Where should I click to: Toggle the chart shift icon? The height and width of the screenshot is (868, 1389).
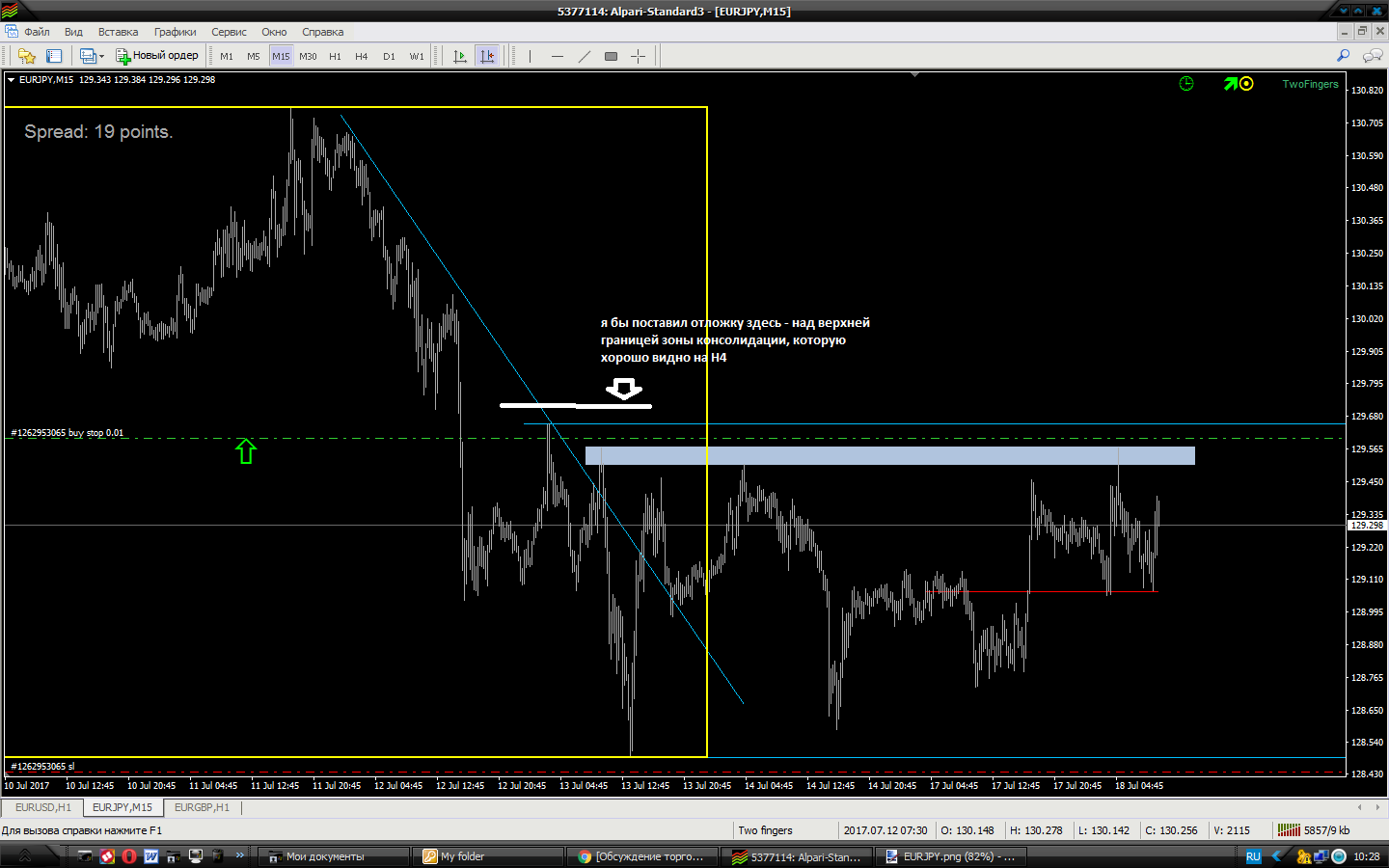tap(487, 56)
